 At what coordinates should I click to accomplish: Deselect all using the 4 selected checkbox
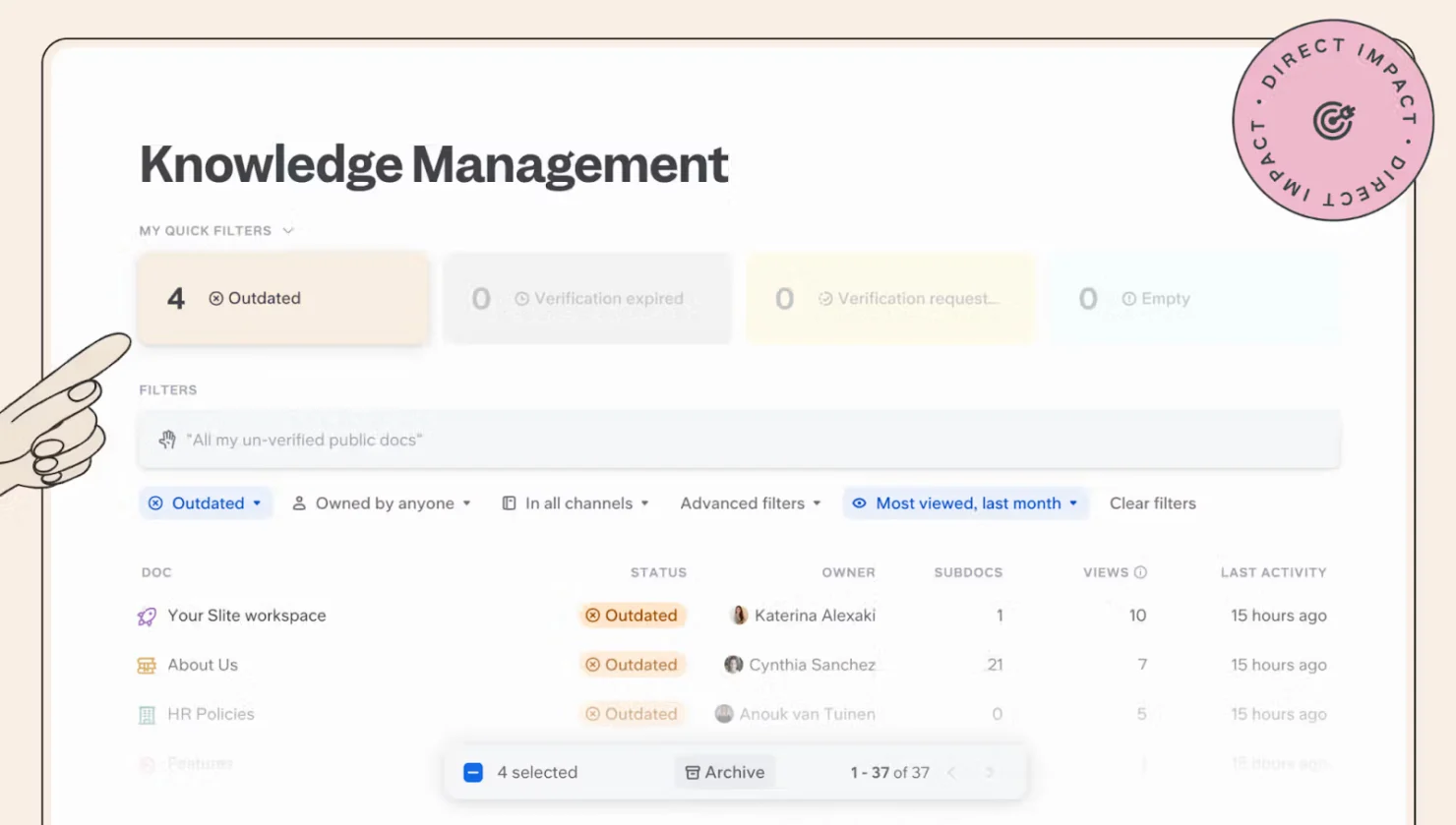click(473, 772)
